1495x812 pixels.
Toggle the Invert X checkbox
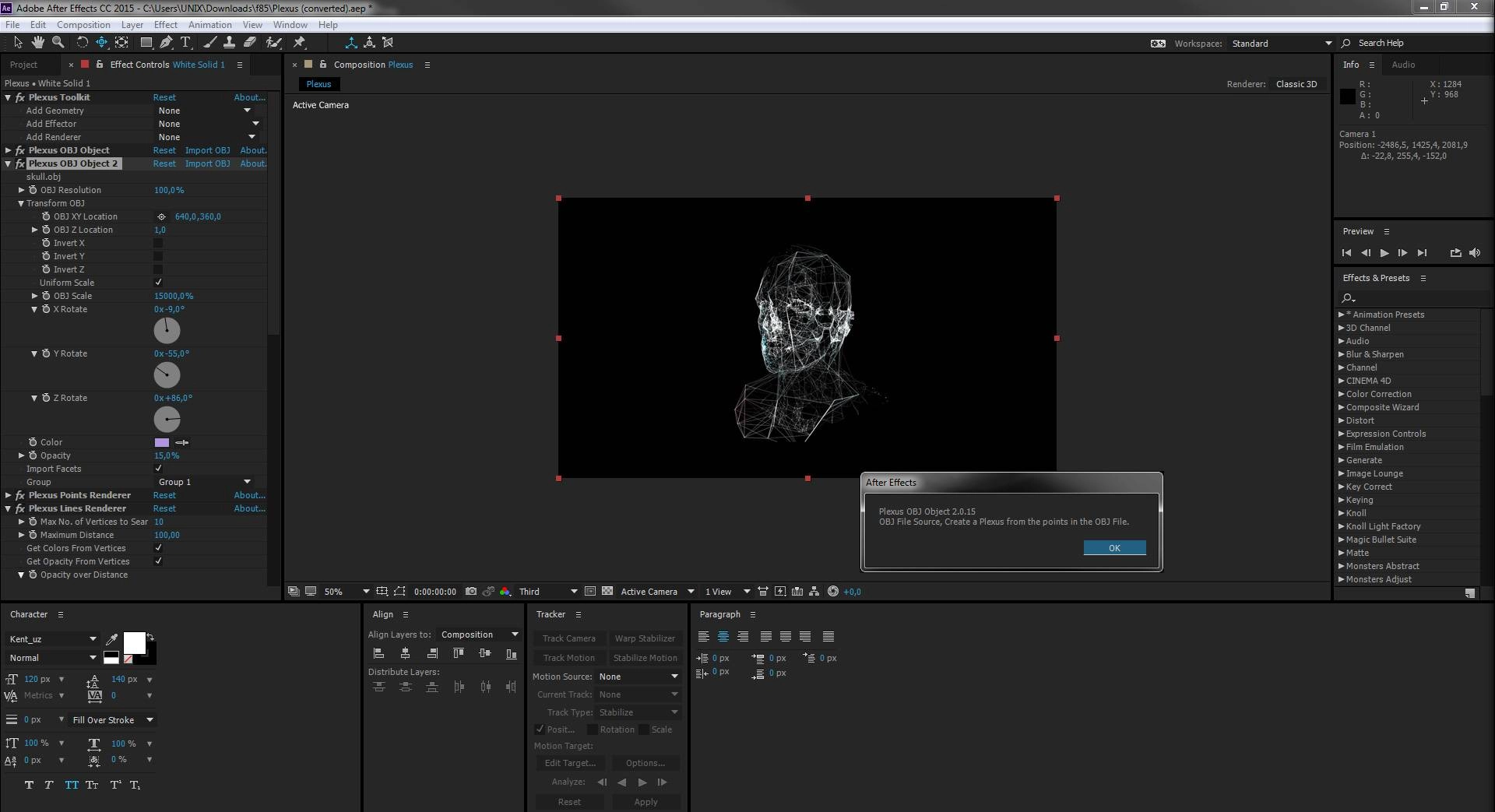click(x=158, y=243)
